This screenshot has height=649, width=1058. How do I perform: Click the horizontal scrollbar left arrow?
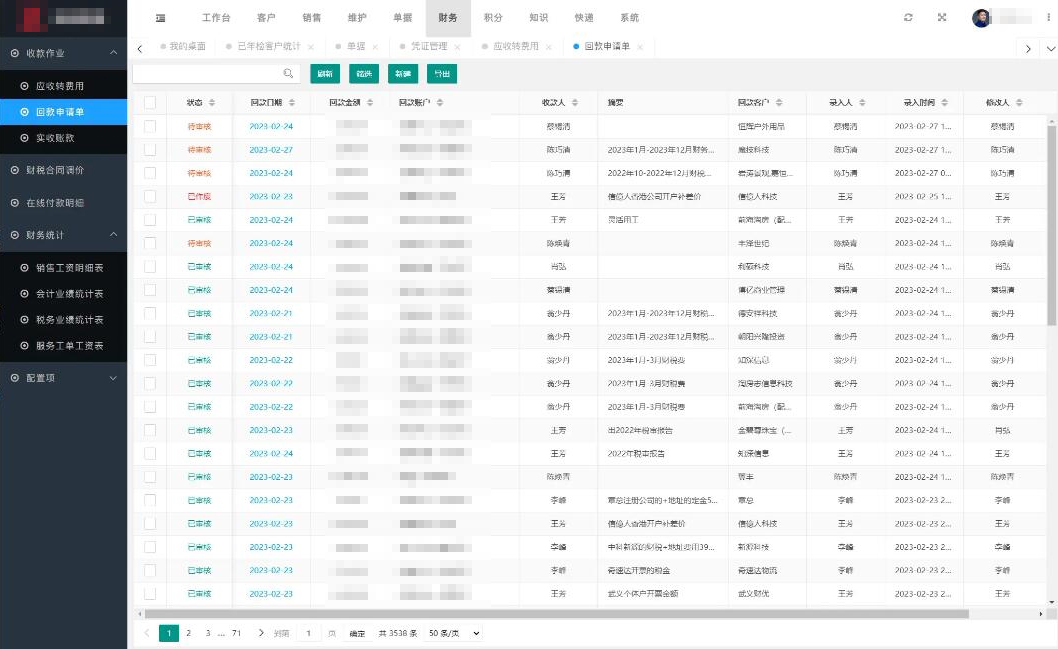click(140, 614)
